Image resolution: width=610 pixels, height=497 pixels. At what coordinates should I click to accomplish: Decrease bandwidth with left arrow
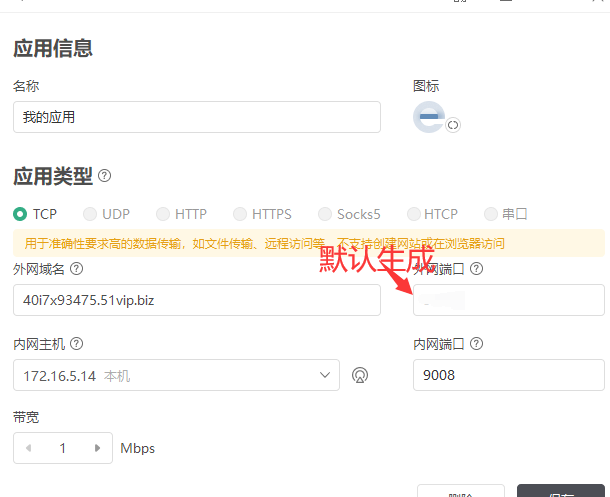tap(28, 448)
